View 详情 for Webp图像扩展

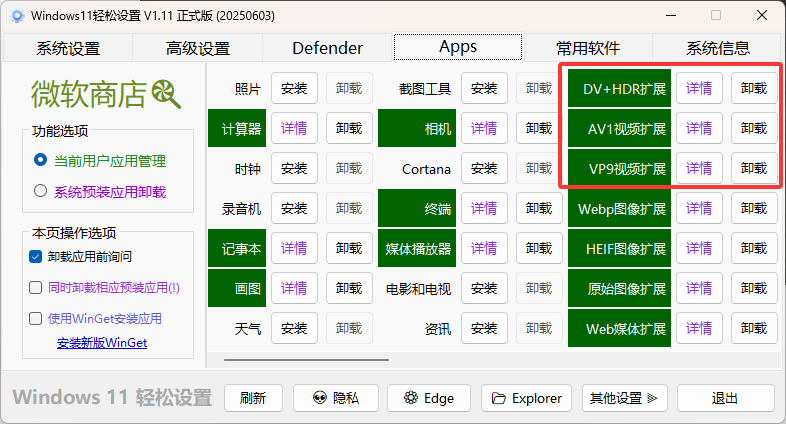pyautogui.click(x=699, y=208)
